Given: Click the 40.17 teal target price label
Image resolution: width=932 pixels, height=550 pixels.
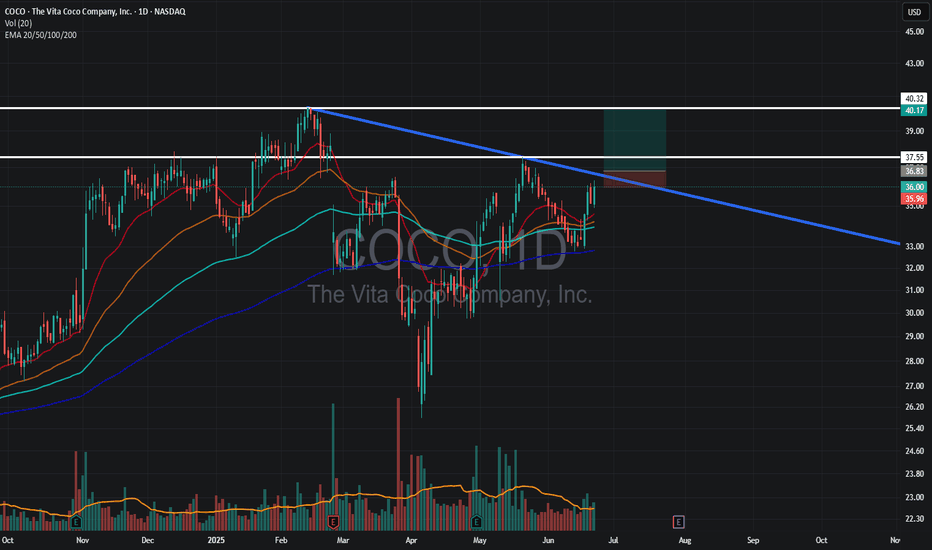Looking at the screenshot, I should point(914,110).
